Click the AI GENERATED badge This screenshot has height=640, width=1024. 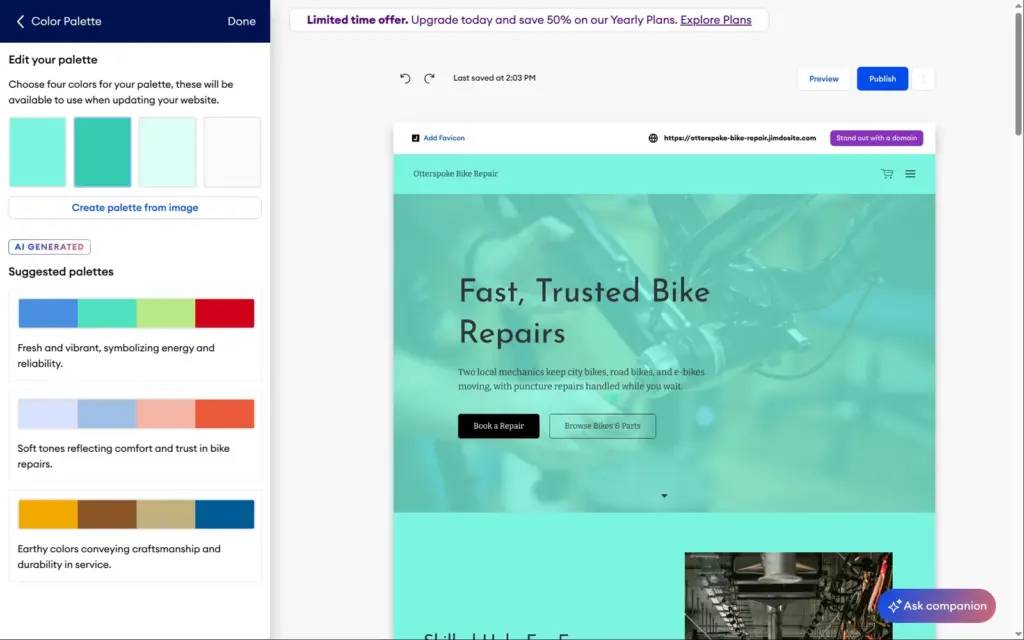coord(50,247)
